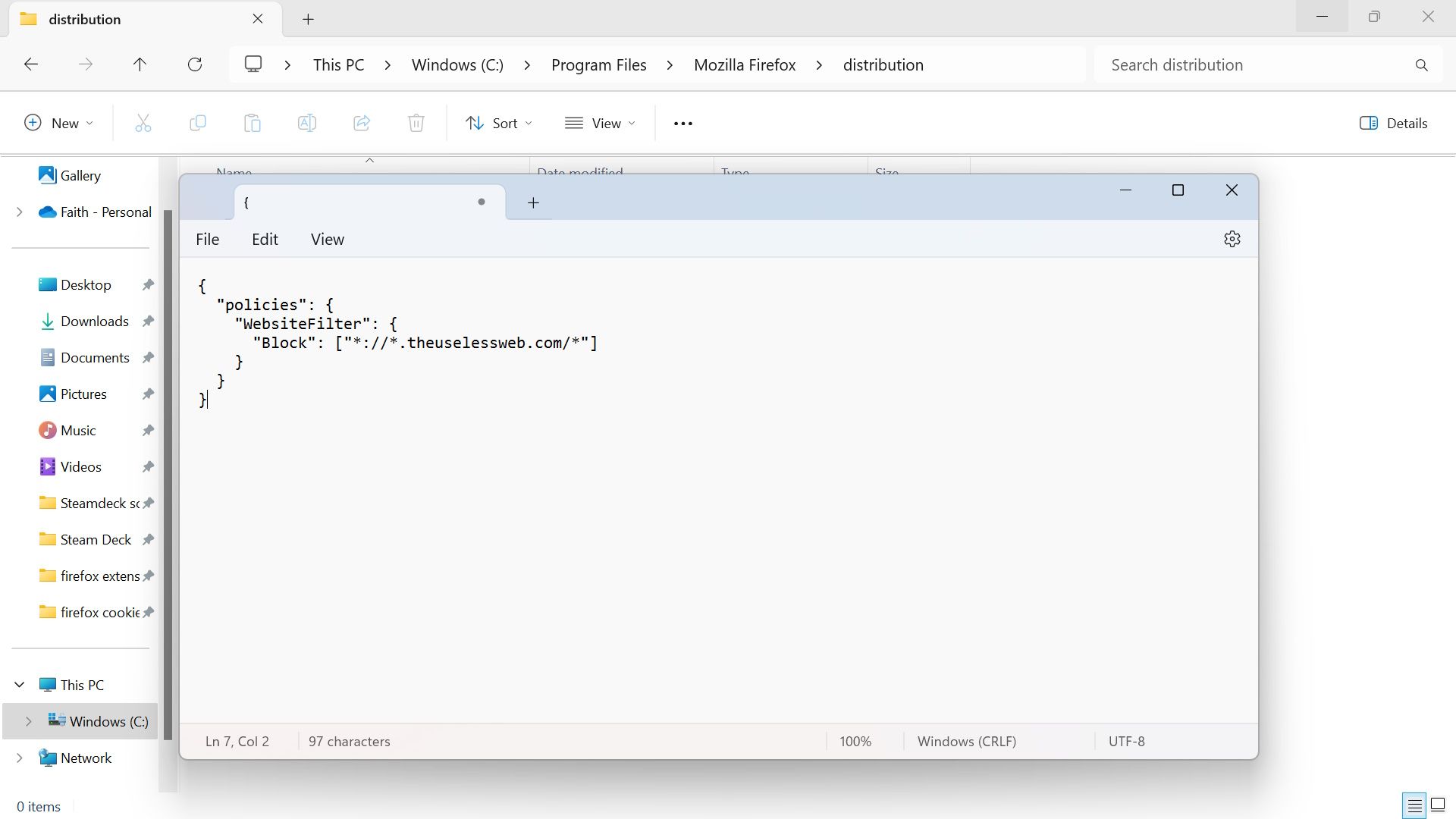Open a new Notepad tab
The height and width of the screenshot is (819, 1456).
[533, 202]
